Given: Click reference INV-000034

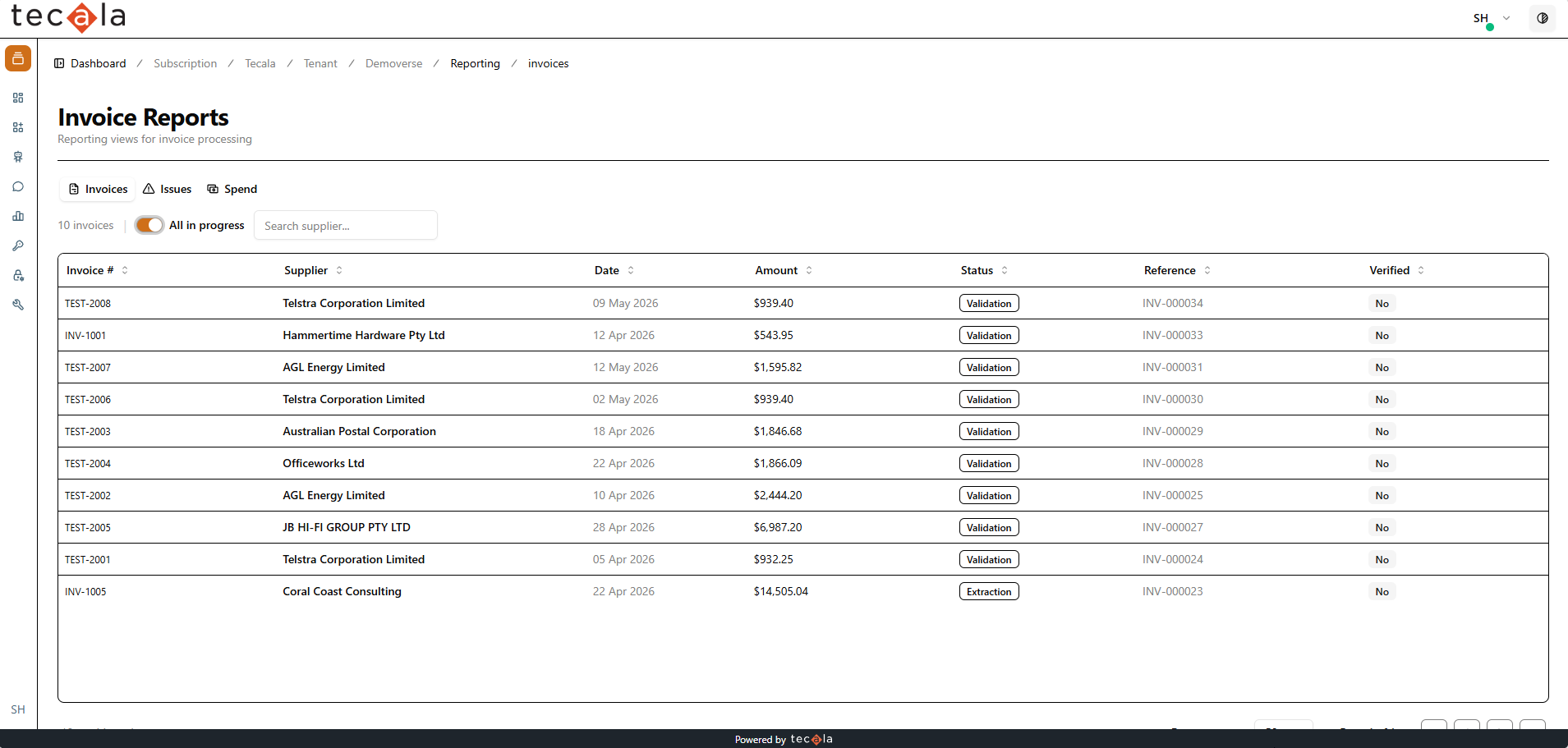Looking at the screenshot, I should tap(1173, 303).
